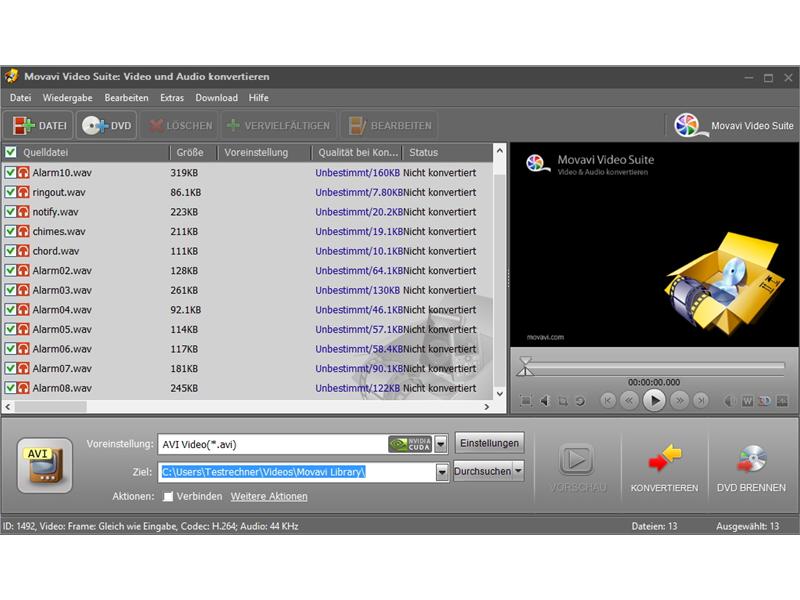Click the fullscreen icon under the preview
800x600 pixels.
coord(526,401)
